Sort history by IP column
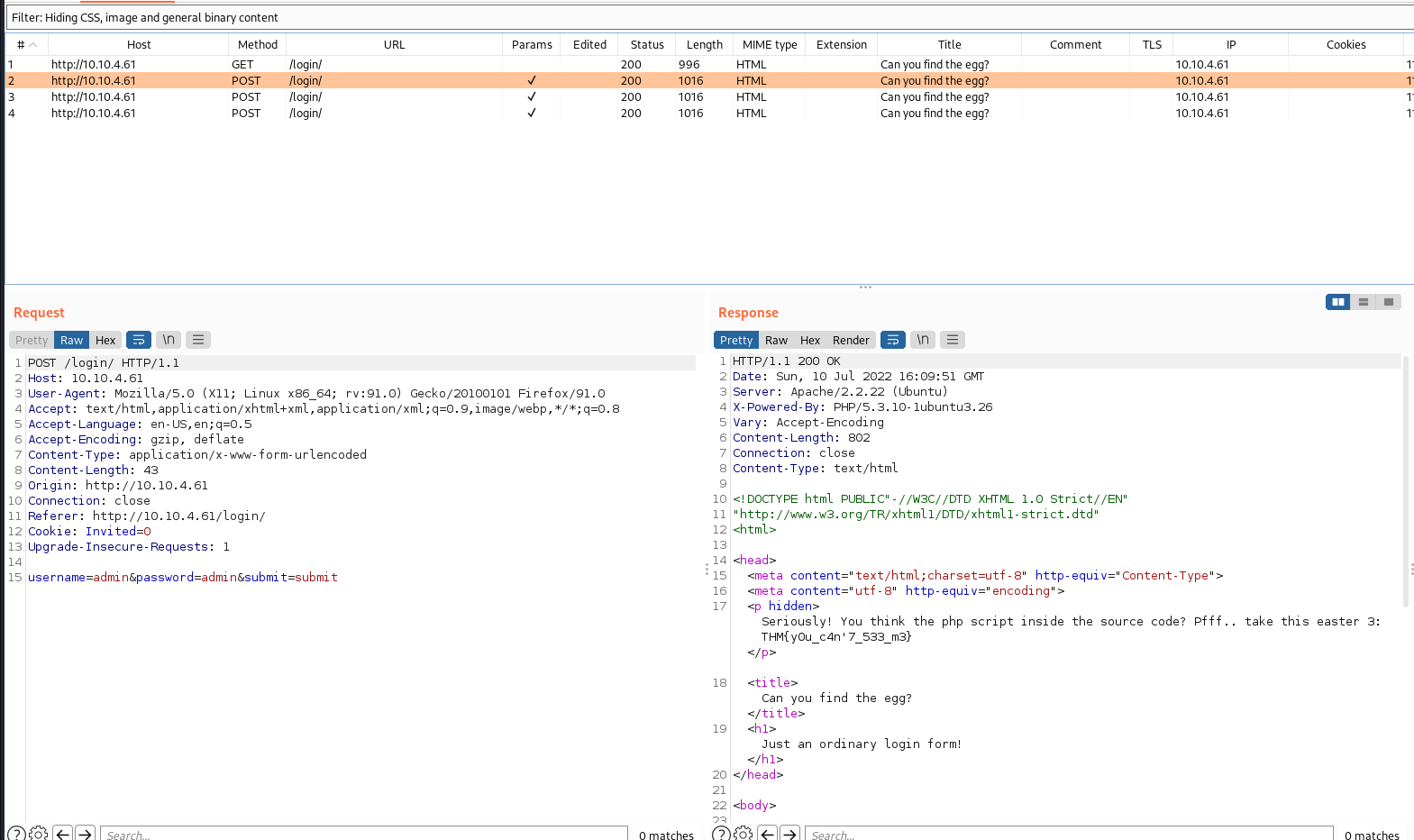This screenshot has width=1414, height=840. click(1231, 44)
